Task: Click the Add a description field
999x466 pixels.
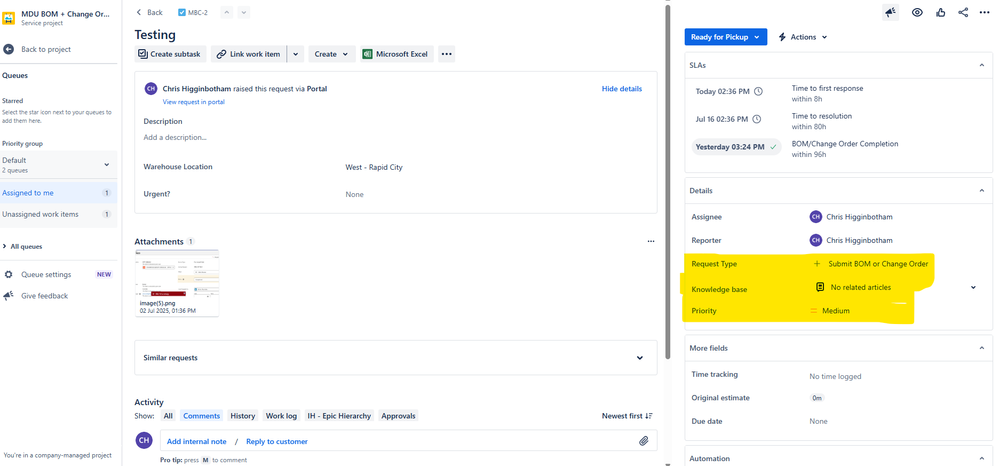Action: click(x=175, y=137)
